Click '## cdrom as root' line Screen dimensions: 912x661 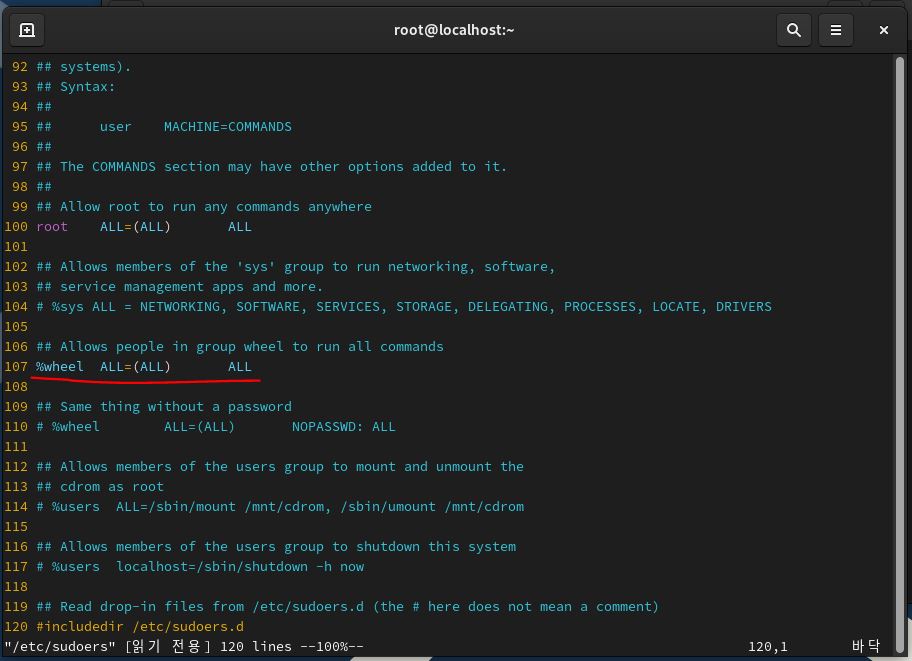[x=100, y=486]
